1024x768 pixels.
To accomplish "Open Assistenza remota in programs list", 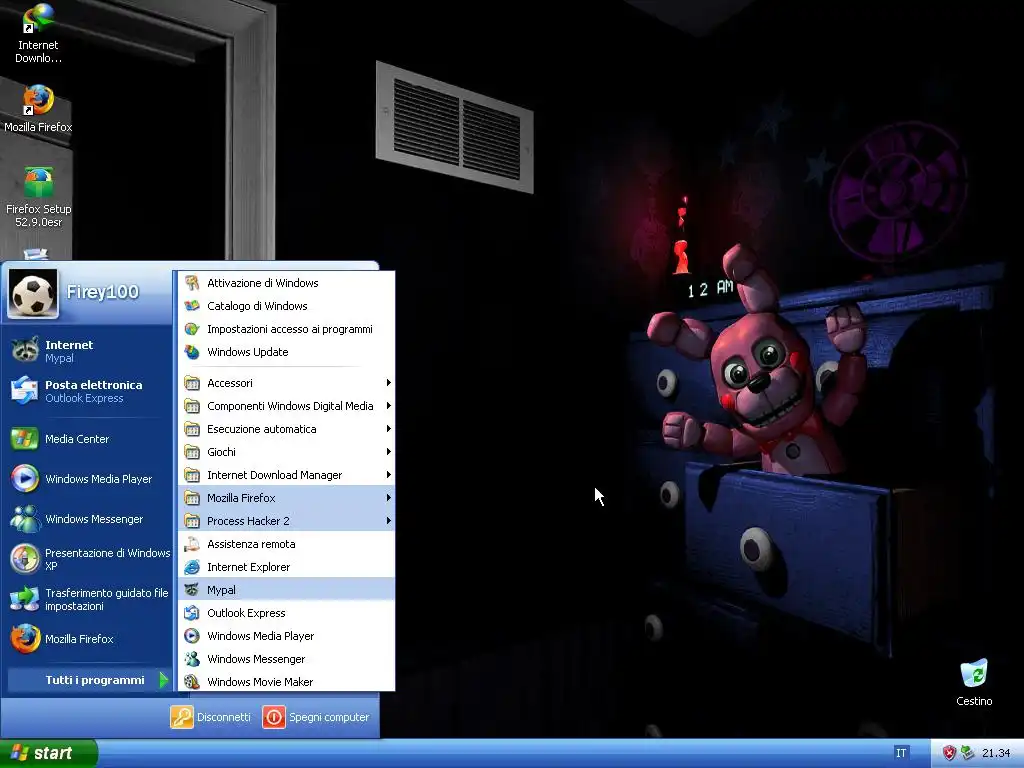I will point(287,543).
